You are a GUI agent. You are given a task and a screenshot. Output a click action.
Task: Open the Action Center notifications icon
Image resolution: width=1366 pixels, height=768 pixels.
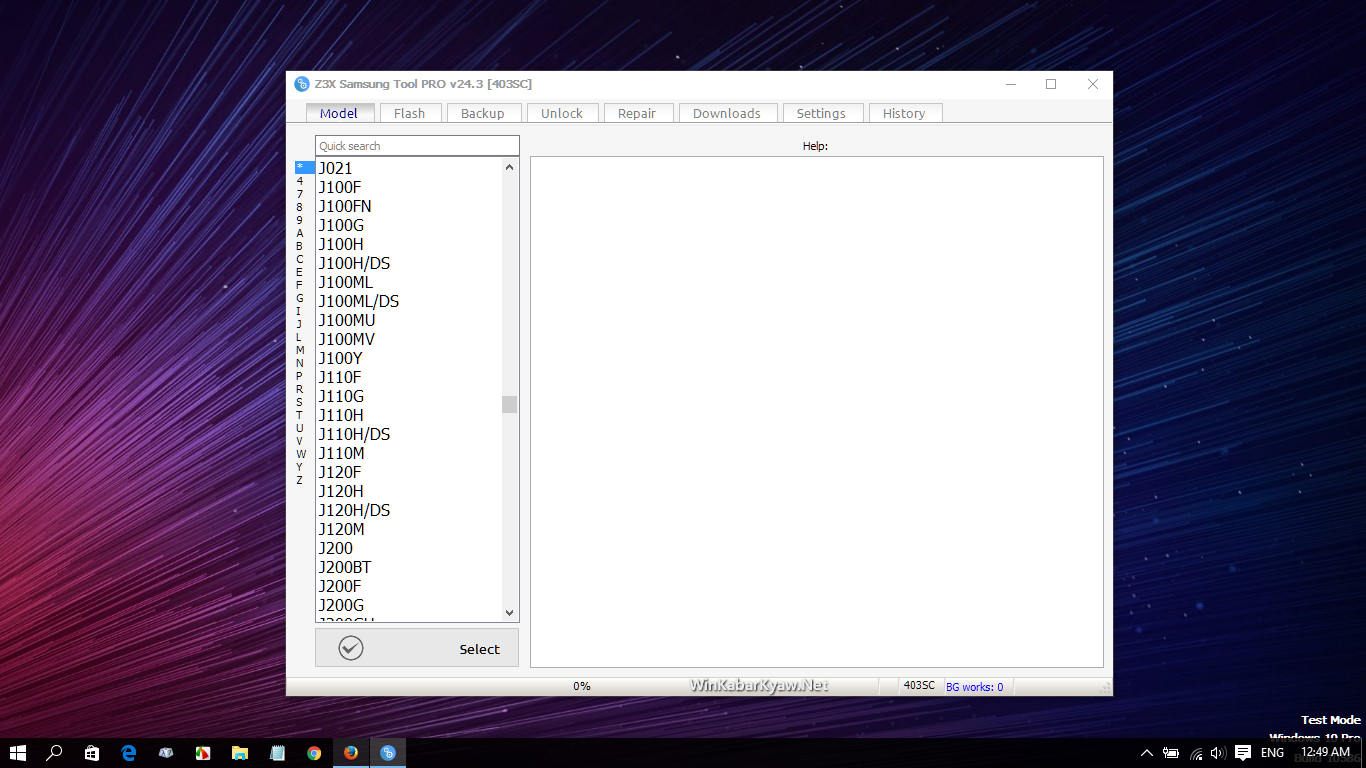(1243, 753)
